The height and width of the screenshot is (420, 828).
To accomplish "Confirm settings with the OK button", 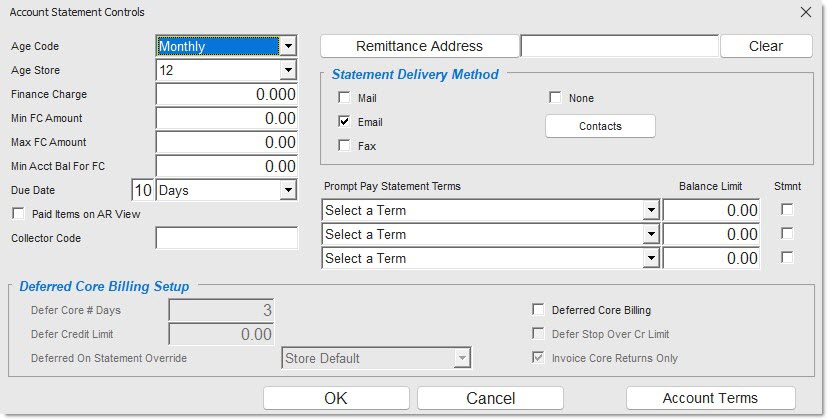I will (x=336, y=398).
